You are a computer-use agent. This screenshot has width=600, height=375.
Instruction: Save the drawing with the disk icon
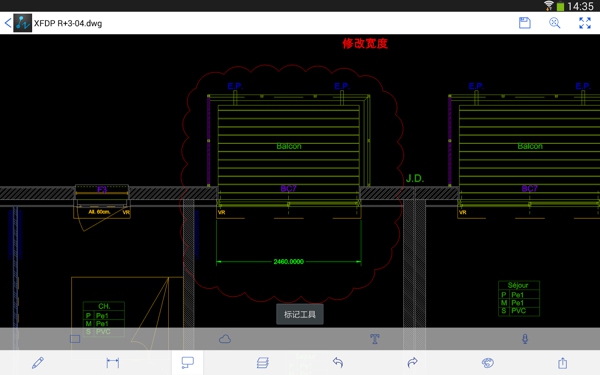pyautogui.click(x=525, y=23)
